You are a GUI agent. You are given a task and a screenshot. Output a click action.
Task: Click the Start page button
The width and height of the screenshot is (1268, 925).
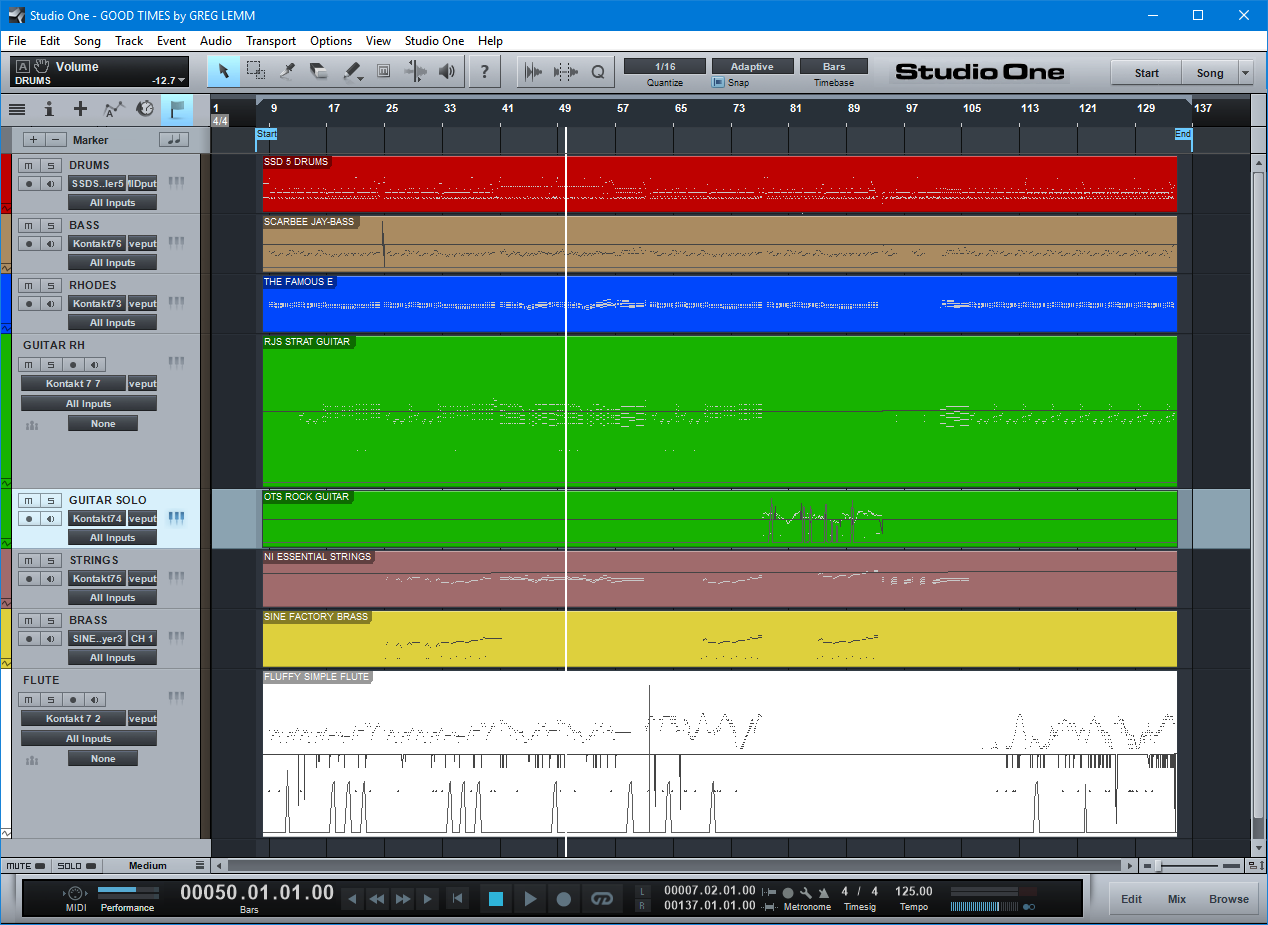(1146, 73)
